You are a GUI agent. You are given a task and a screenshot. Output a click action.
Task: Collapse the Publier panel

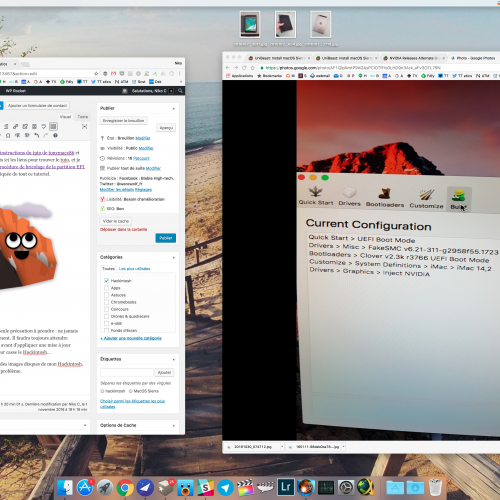(x=174, y=109)
